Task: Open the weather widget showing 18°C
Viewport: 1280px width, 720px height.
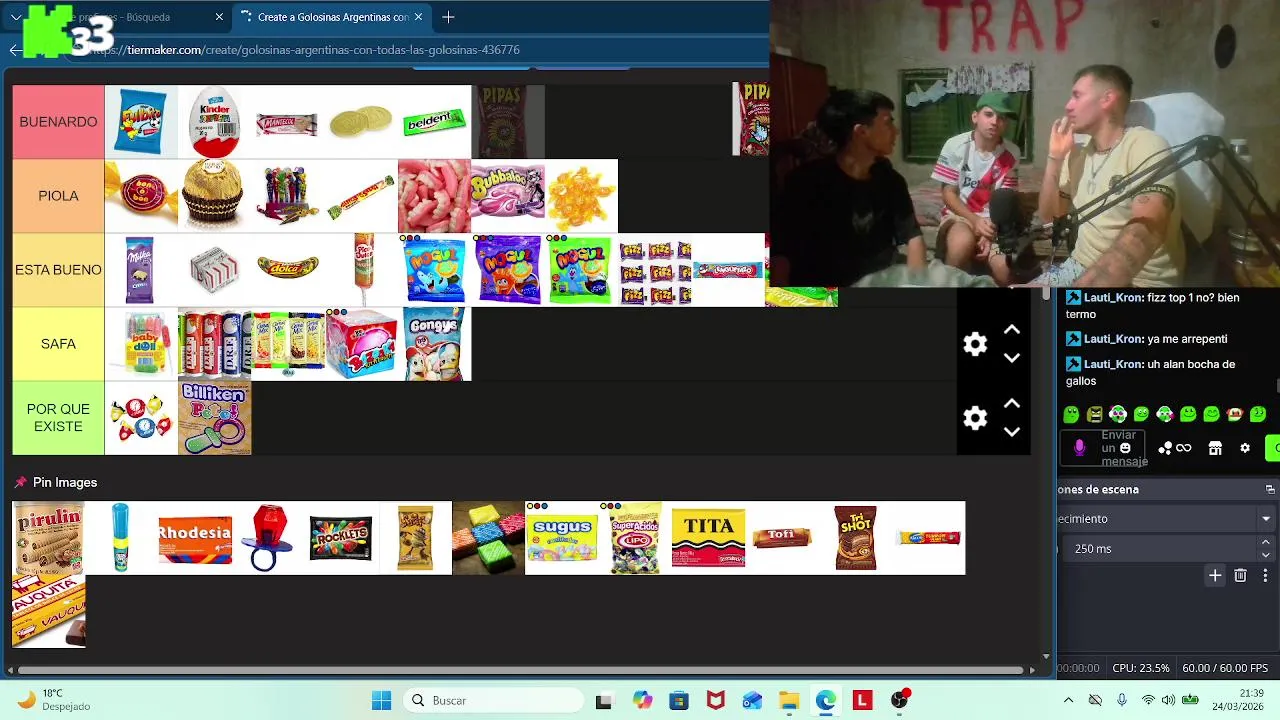Action: (55, 700)
